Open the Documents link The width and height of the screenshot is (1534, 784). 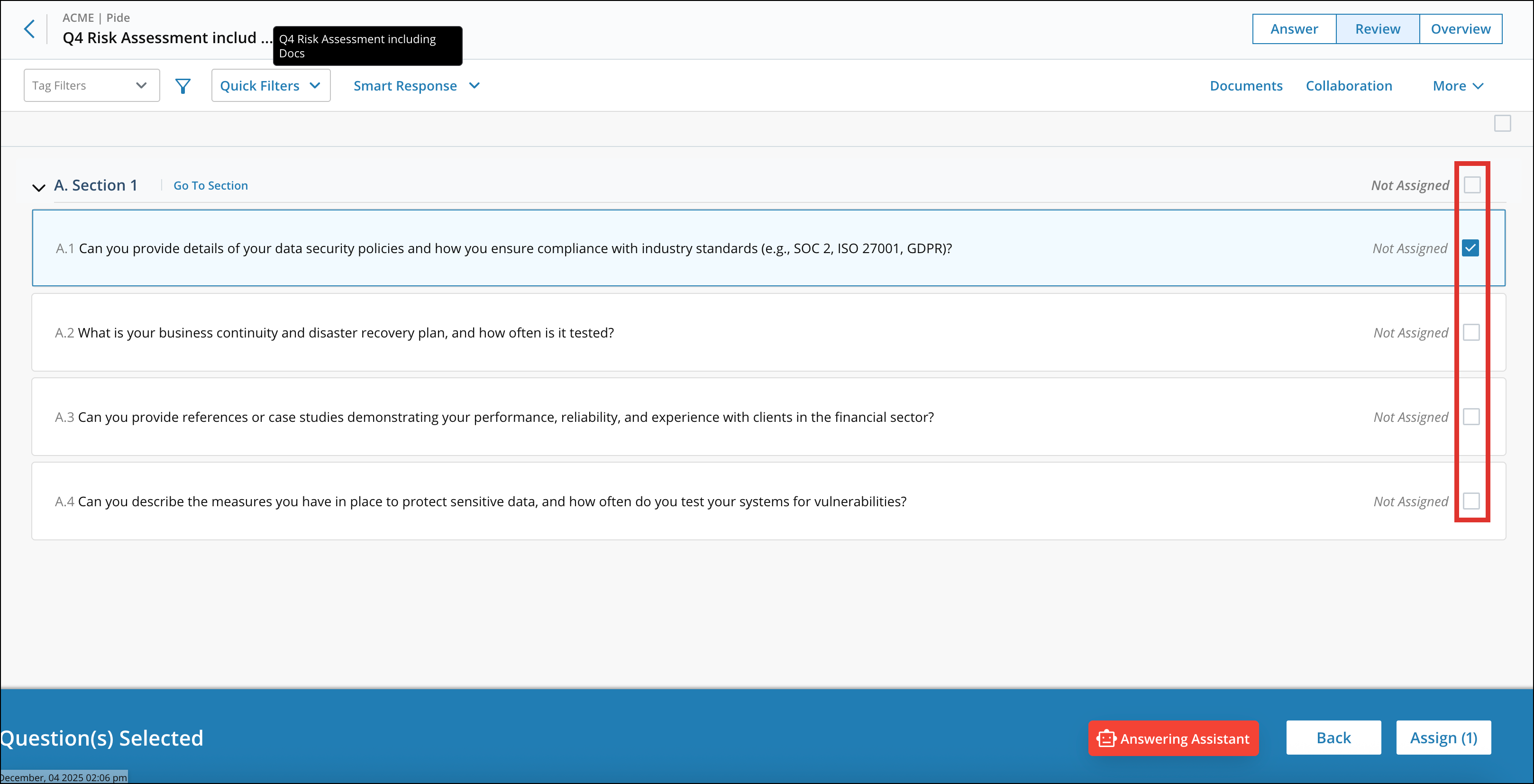click(1246, 86)
